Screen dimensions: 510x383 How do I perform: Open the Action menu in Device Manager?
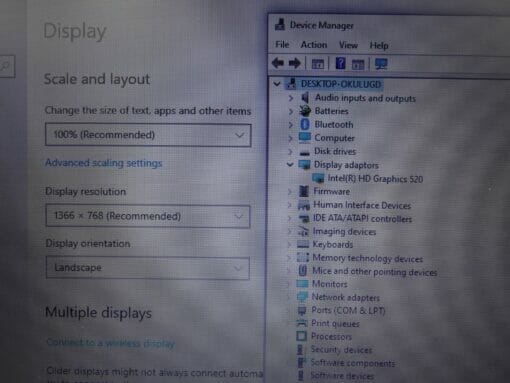314,45
